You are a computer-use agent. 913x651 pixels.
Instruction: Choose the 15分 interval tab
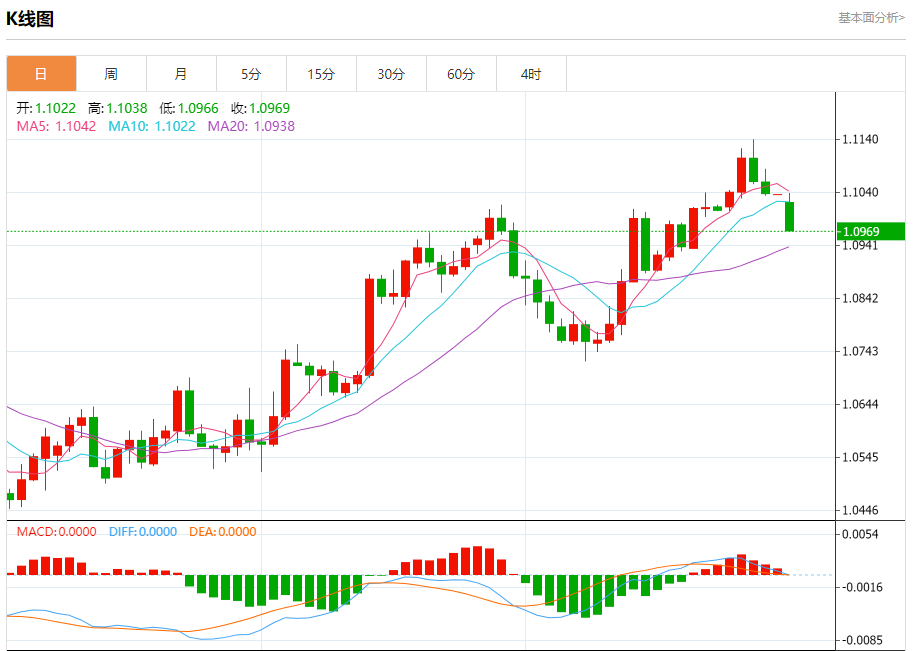[321, 74]
